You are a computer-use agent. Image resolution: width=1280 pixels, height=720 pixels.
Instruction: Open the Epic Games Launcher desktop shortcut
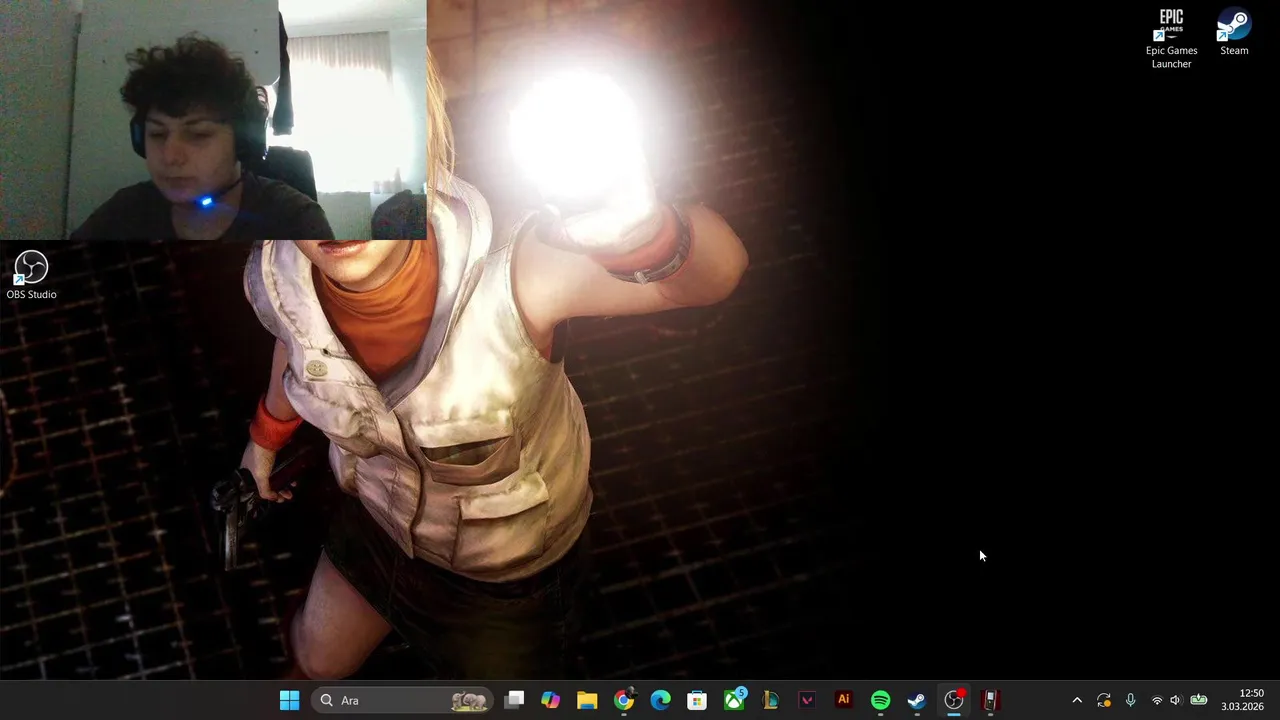tap(1171, 39)
